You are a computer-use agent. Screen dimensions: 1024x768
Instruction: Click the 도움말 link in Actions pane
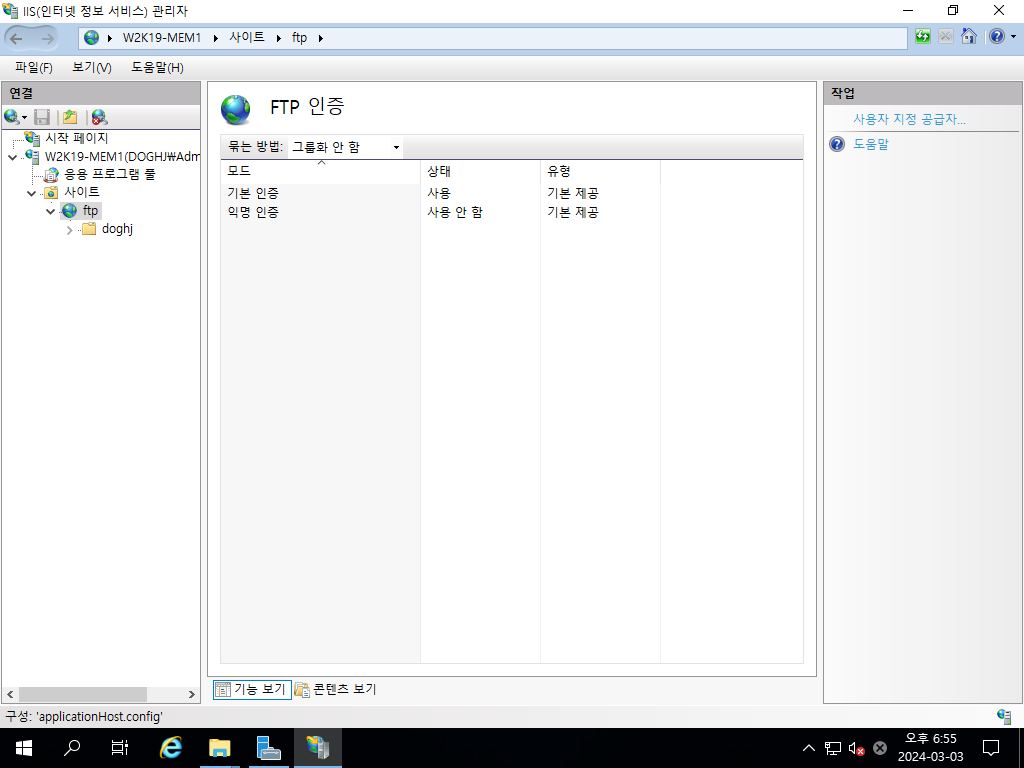[x=871, y=144]
